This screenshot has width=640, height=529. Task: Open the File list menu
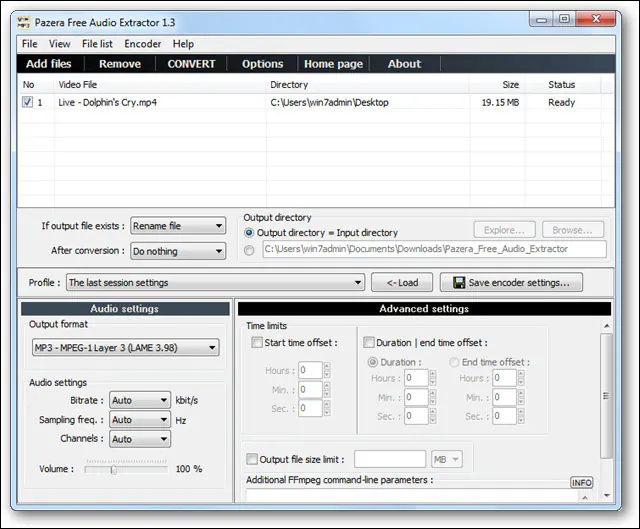[97, 44]
